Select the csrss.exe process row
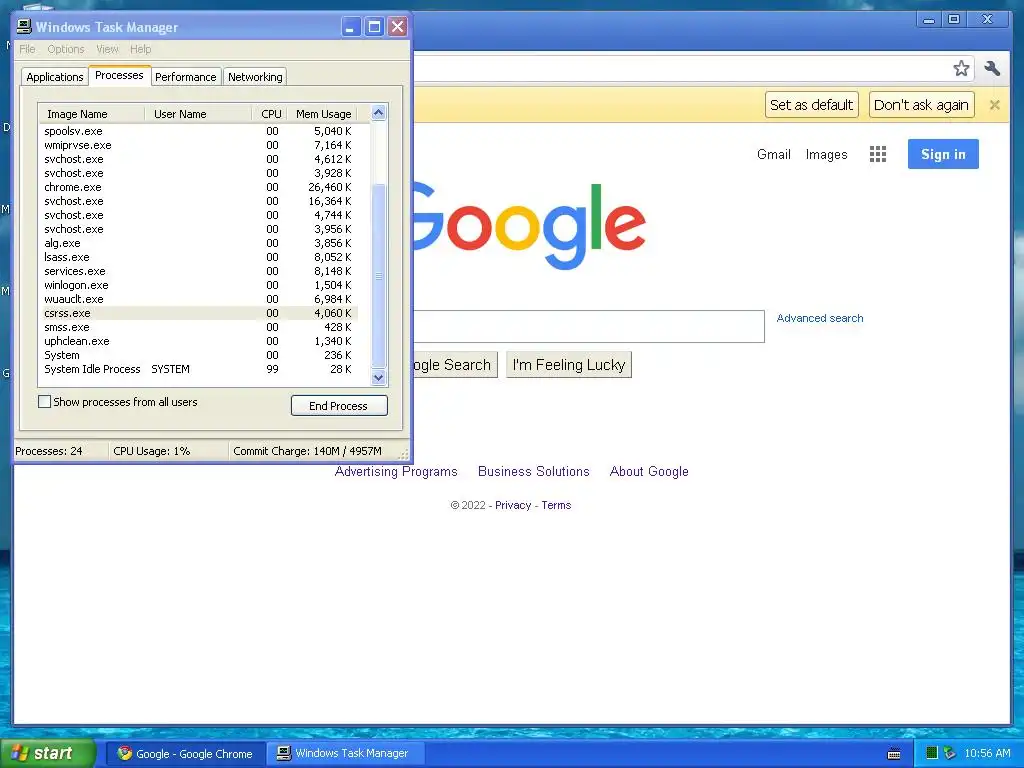Viewport: 1024px width, 768px height. [198, 313]
